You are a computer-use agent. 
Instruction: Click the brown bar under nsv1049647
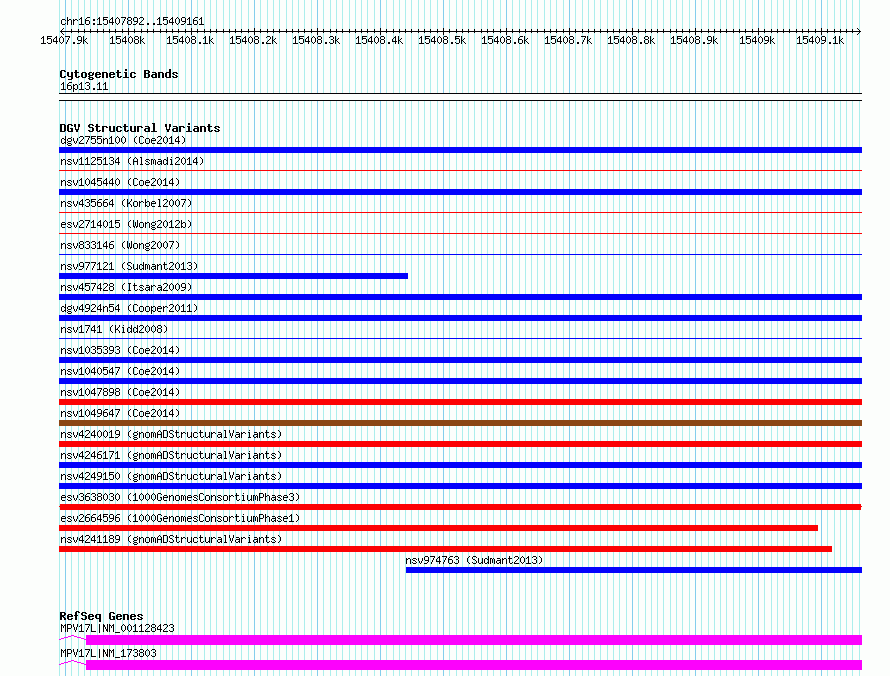click(460, 423)
